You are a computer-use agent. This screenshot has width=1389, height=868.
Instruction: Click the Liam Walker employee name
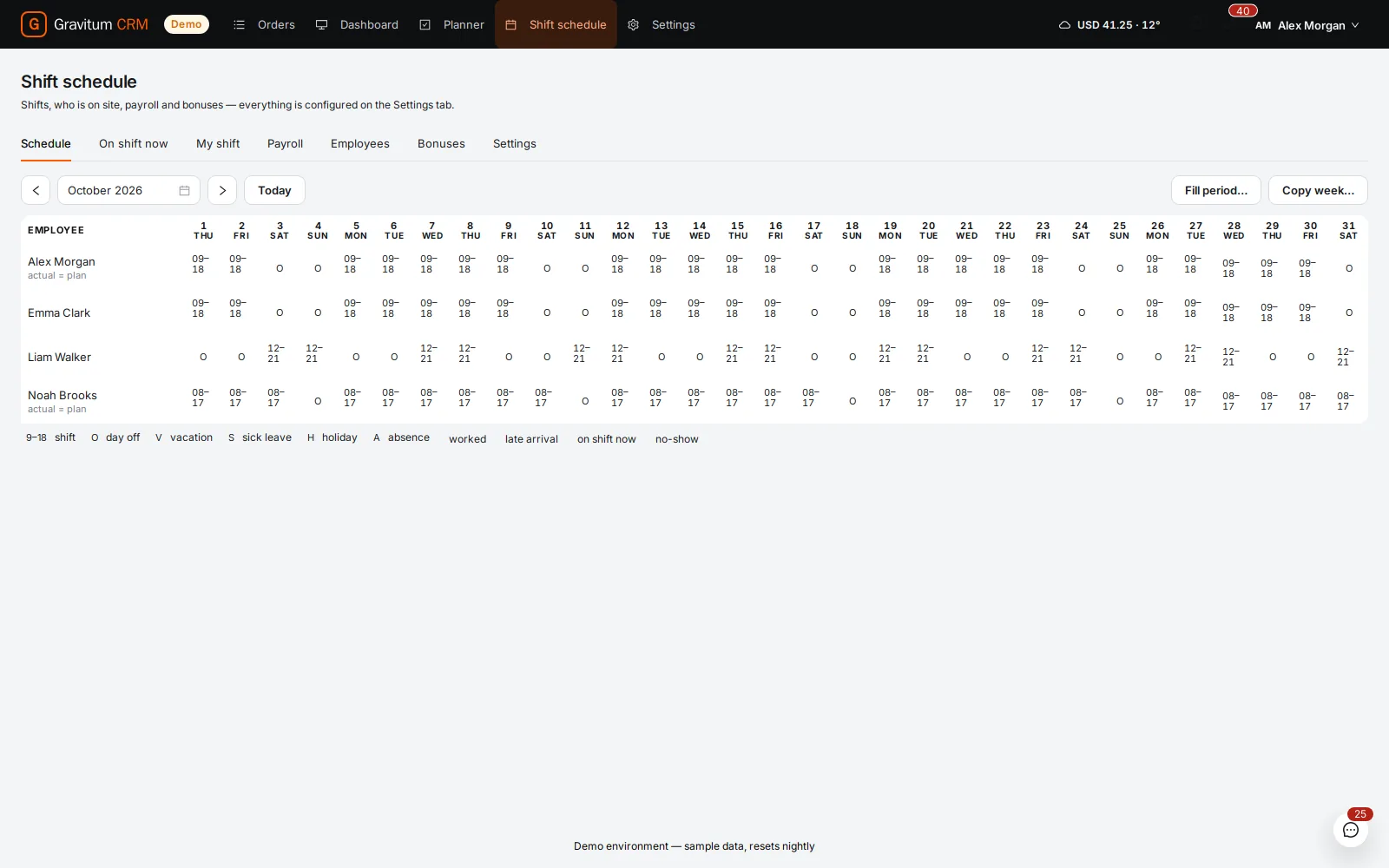[59, 358]
